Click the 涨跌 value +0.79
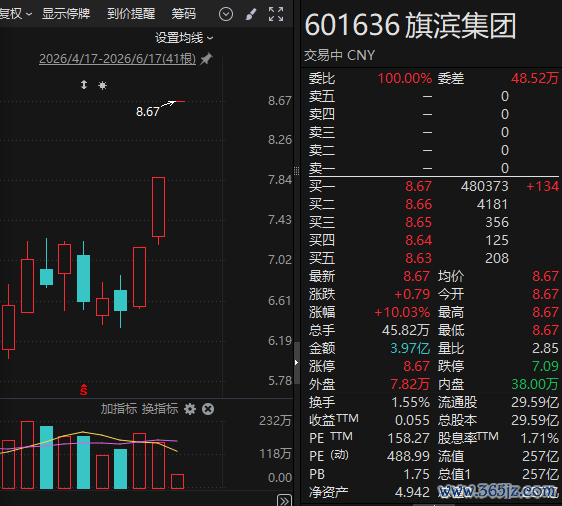 (x=412, y=295)
